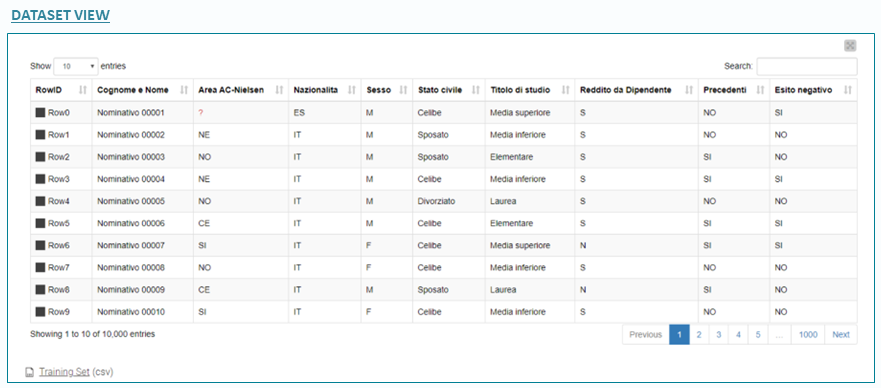881x388 pixels.
Task: Click the dark square marker of Row0
Action: (40, 113)
